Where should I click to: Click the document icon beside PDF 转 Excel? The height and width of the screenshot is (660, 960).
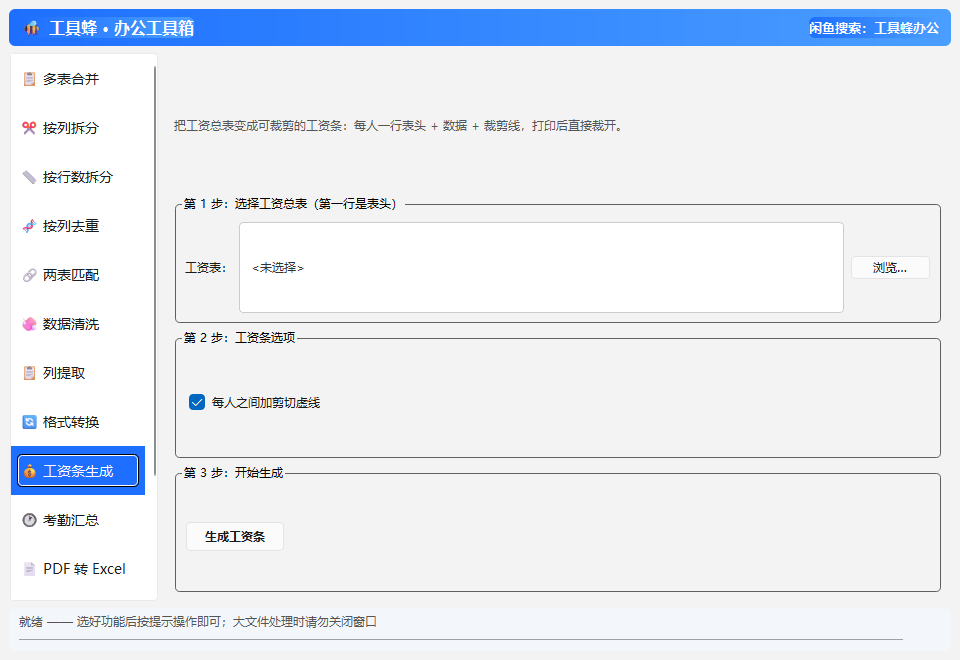tap(29, 569)
